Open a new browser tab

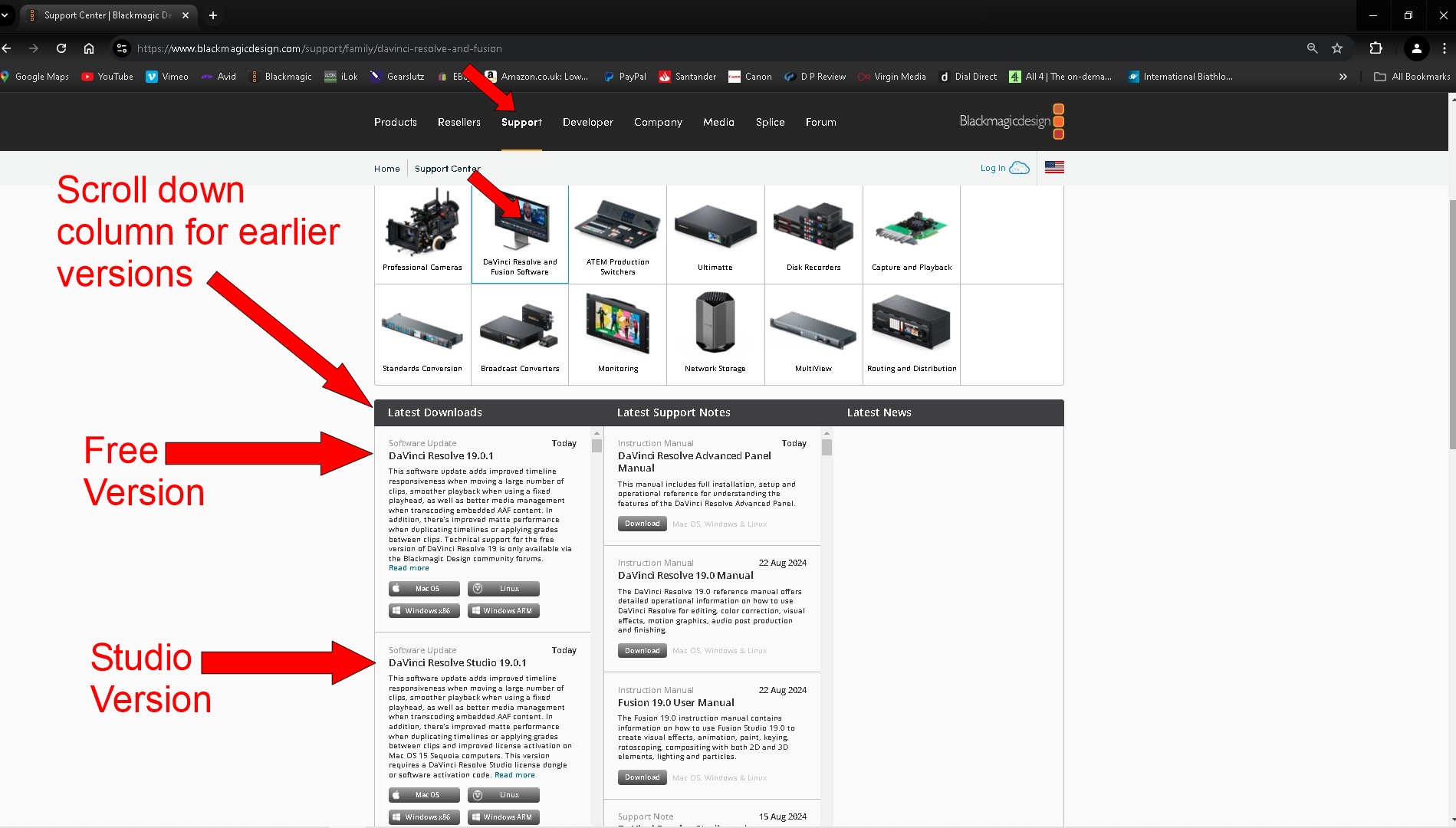[213, 15]
